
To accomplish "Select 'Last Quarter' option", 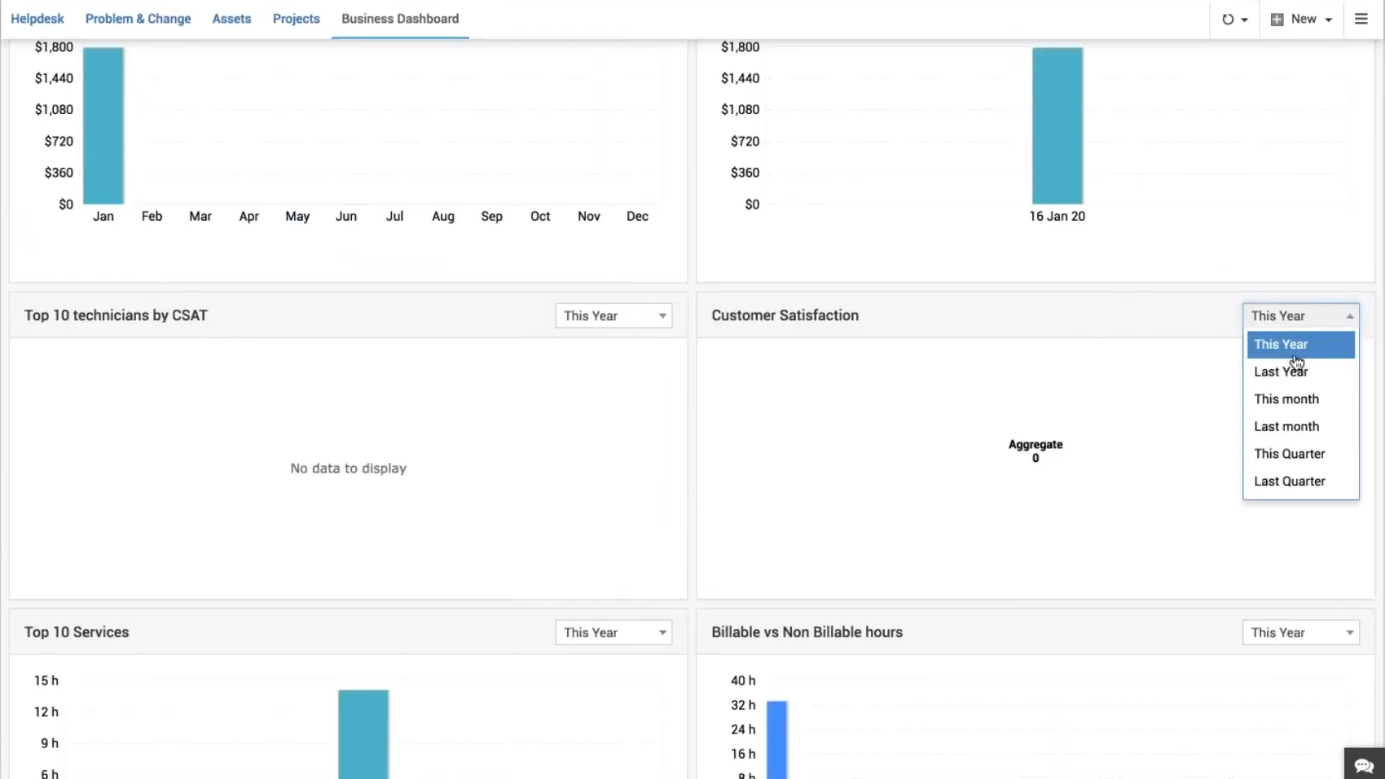I will tap(1289, 481).
